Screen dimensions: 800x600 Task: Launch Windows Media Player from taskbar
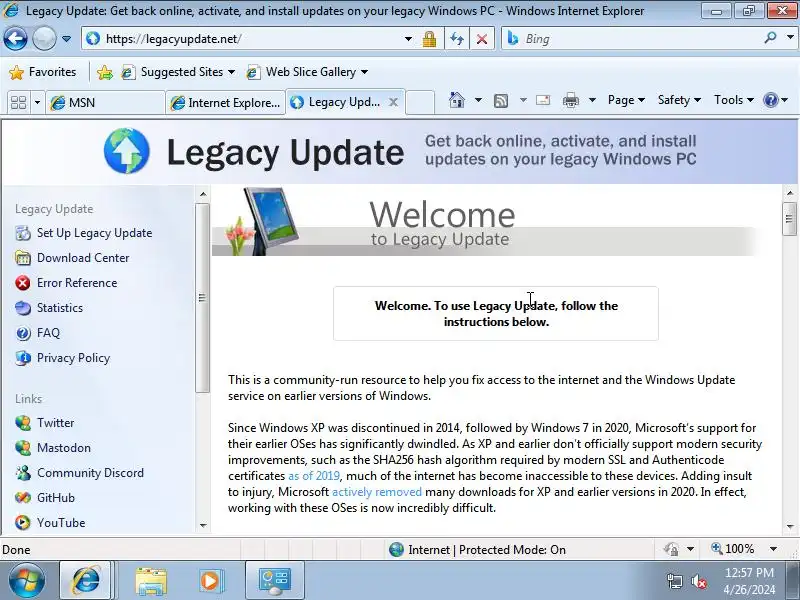(x=210, y=581)
